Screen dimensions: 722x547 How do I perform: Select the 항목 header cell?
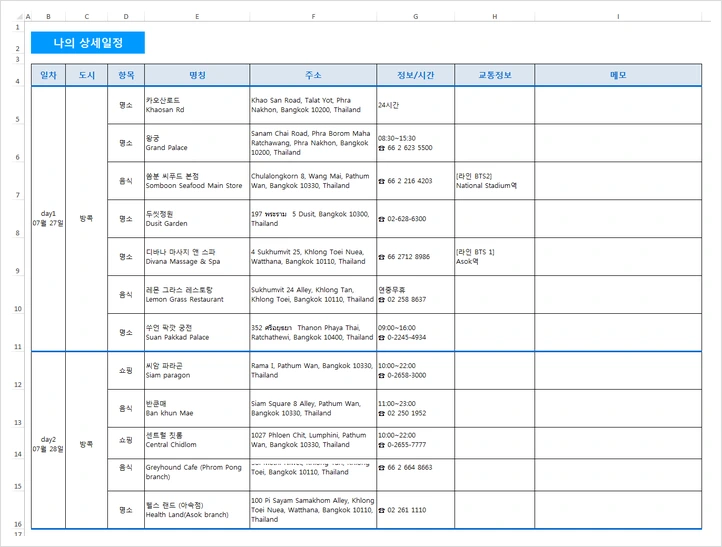[x=126, y=75]
